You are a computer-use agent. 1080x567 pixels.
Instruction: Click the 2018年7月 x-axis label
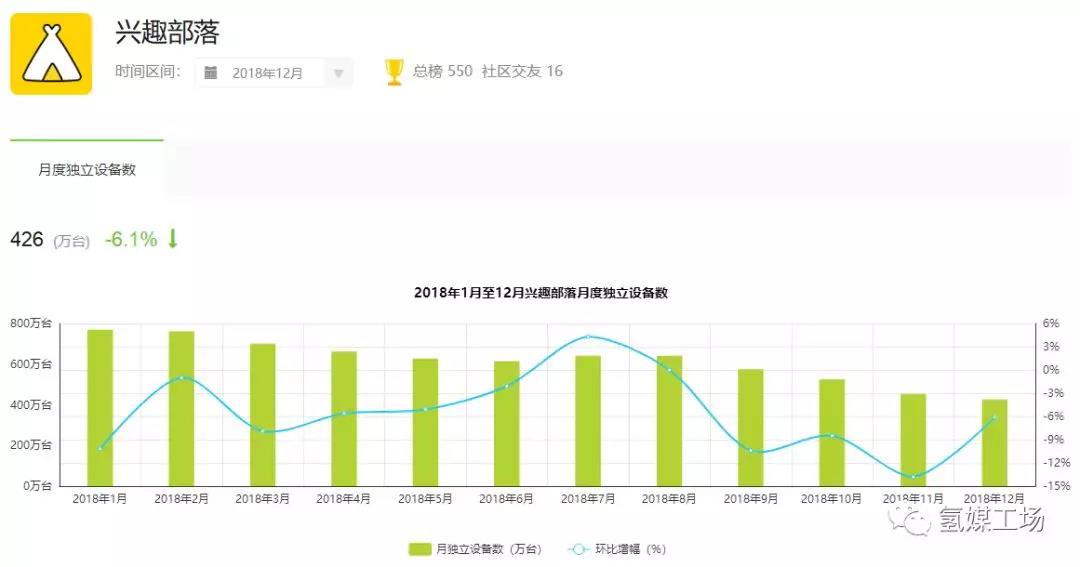tap(588, 499)
